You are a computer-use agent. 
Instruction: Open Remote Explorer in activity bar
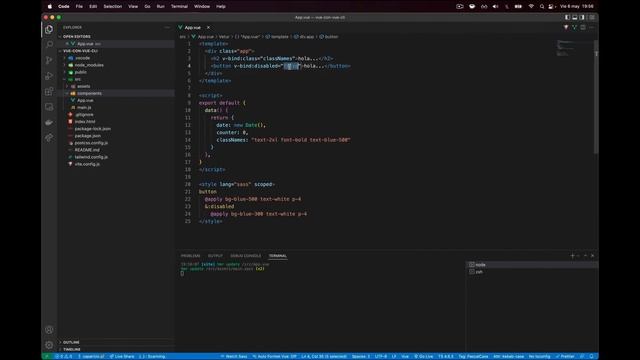[49, 107]
